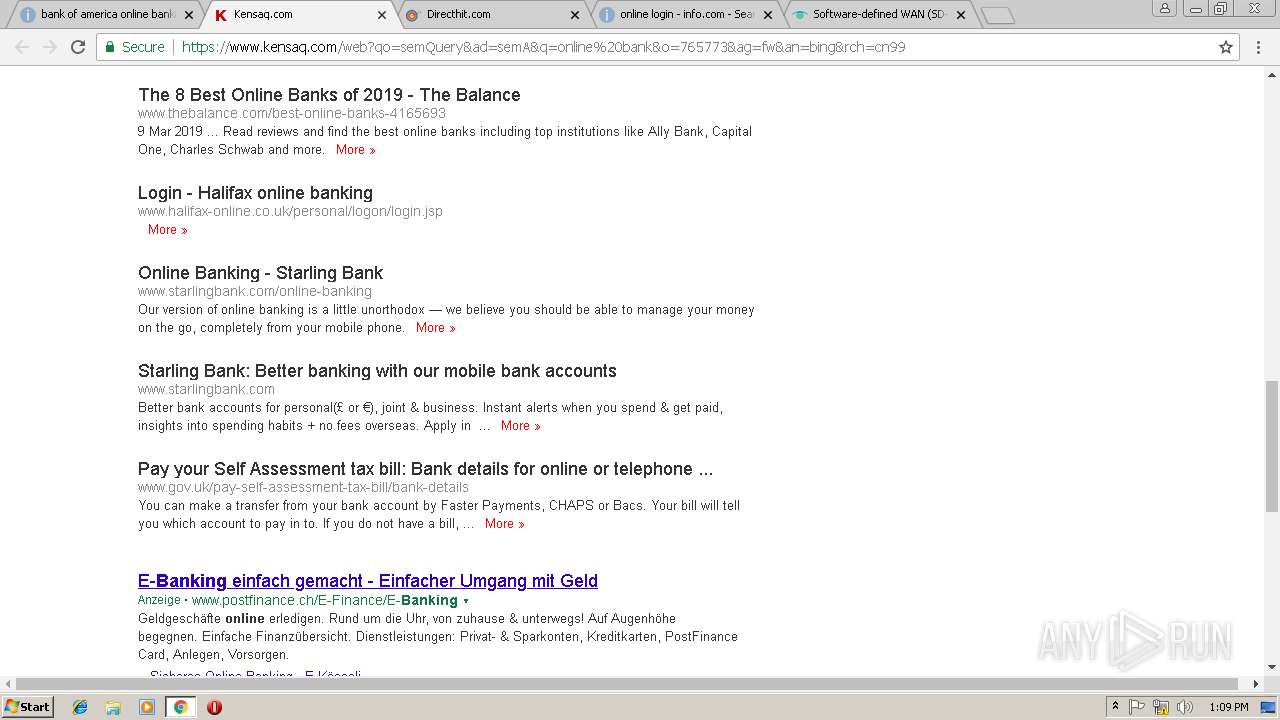Switch to the Directhit.com tab
Image resolution: width=1280 pixels, height=720 pixels.
click(x=490, y=15)
